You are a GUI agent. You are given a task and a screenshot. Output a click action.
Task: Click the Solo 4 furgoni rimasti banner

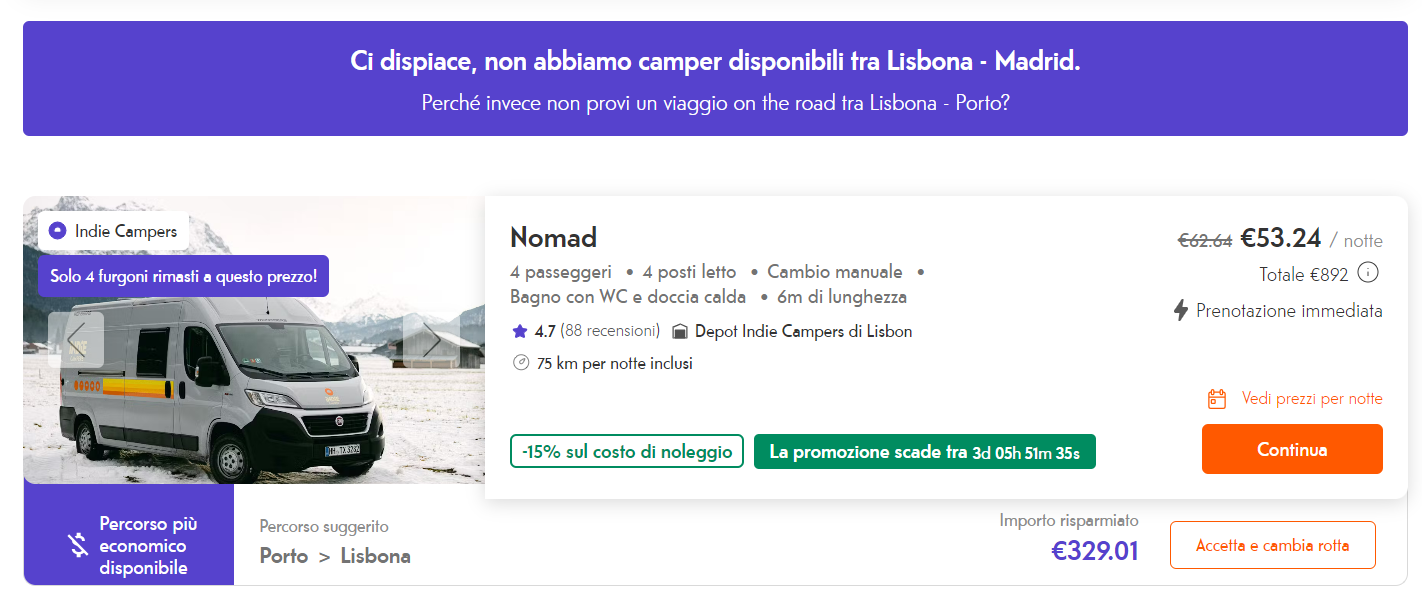(x=183, y=276)
